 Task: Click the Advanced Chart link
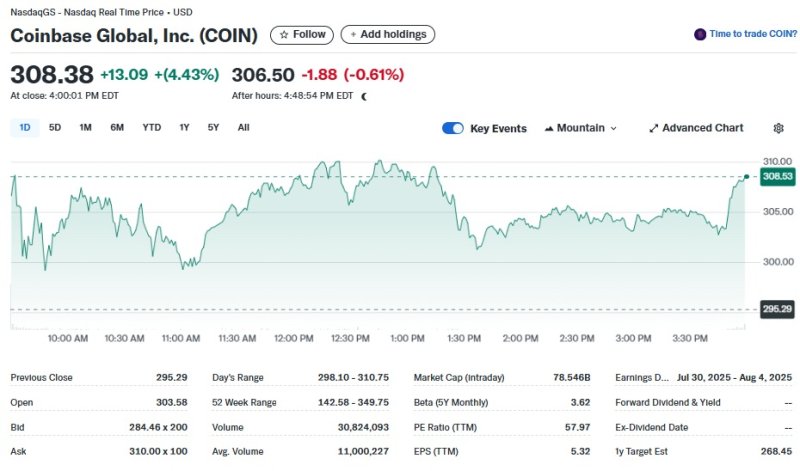pos(702,128)
